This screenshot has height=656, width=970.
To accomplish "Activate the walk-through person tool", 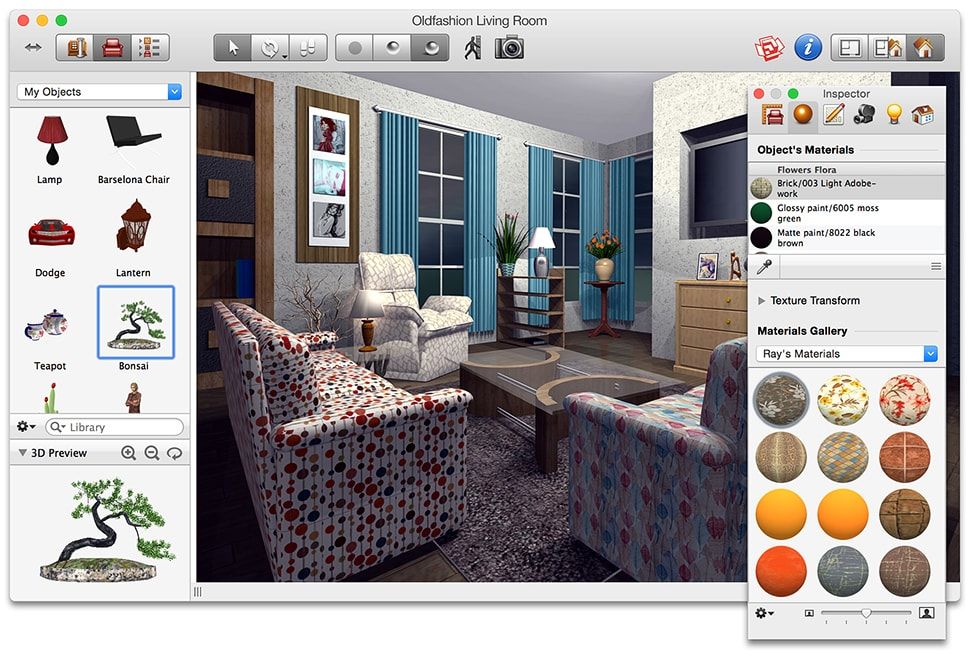I will 473,47.
